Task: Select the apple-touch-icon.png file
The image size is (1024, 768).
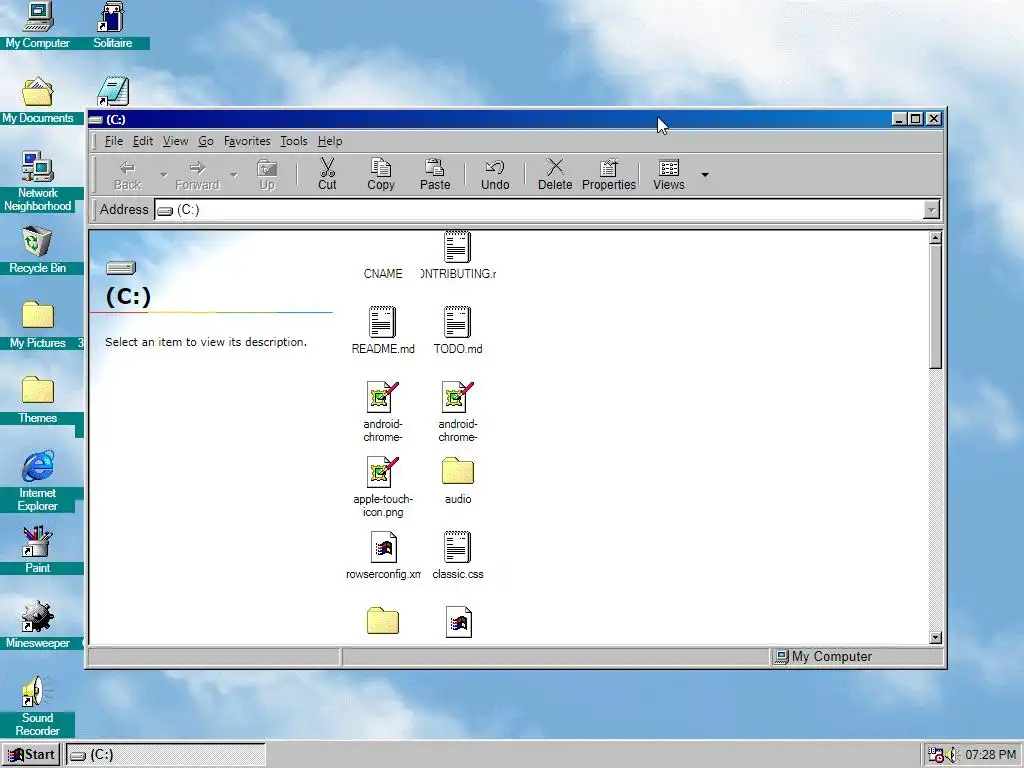Action: coord(383,487)
